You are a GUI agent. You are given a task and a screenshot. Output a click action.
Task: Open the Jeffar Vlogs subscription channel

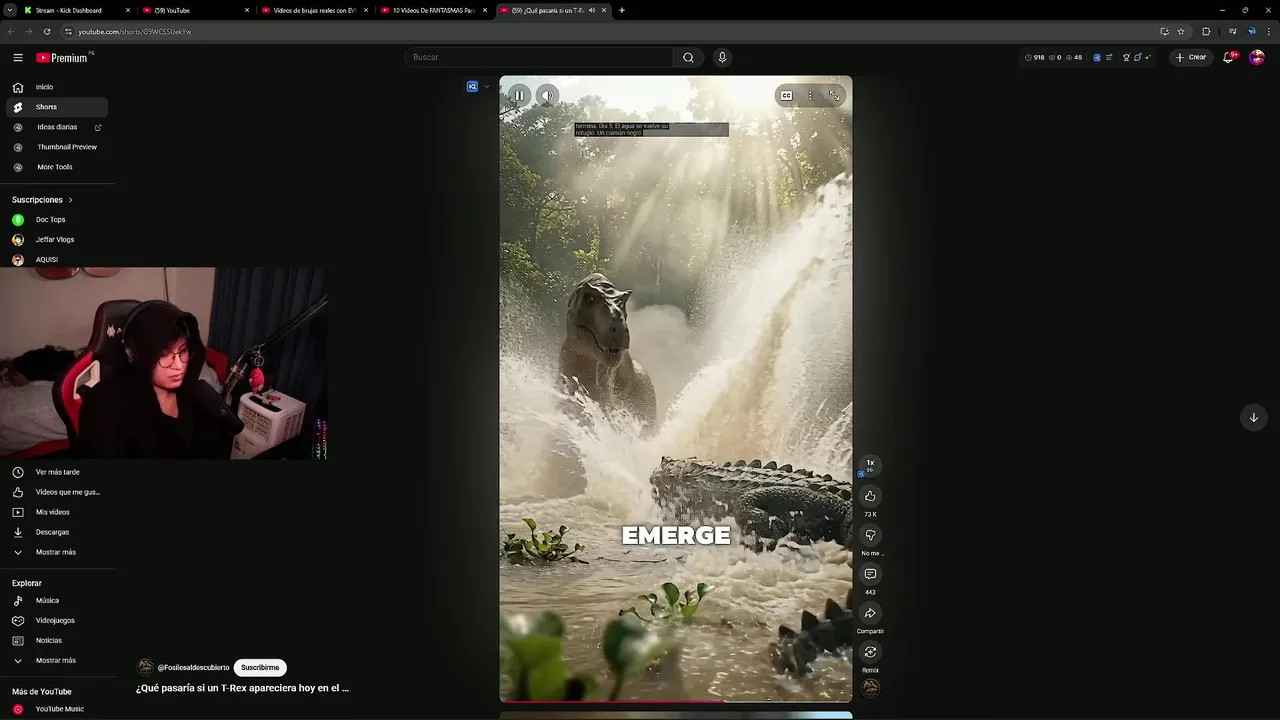coord(57,239)
